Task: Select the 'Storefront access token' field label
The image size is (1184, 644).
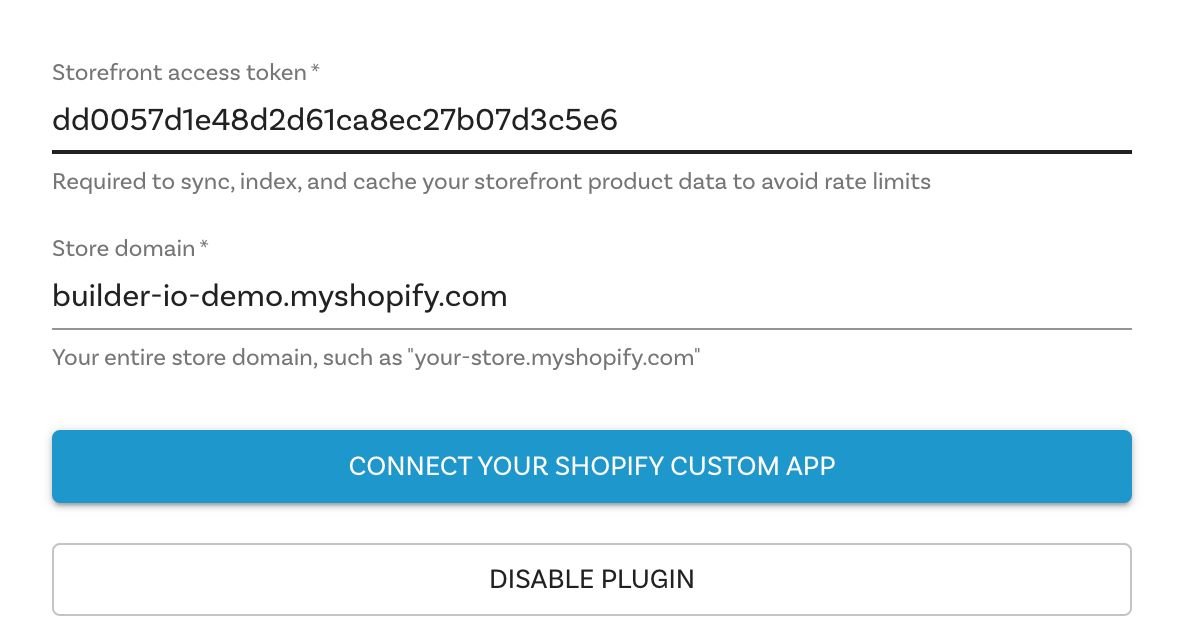Action: (x=178, y=72)
